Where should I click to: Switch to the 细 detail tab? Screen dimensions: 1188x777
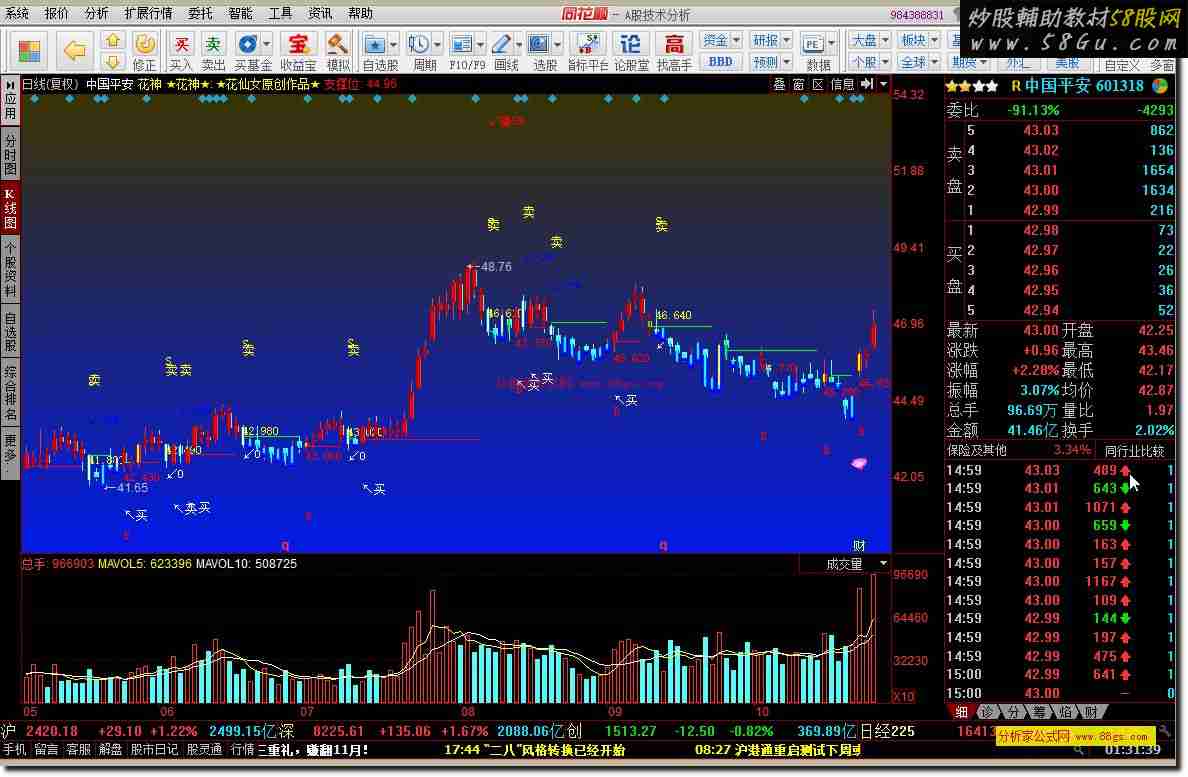pos(961,712)
